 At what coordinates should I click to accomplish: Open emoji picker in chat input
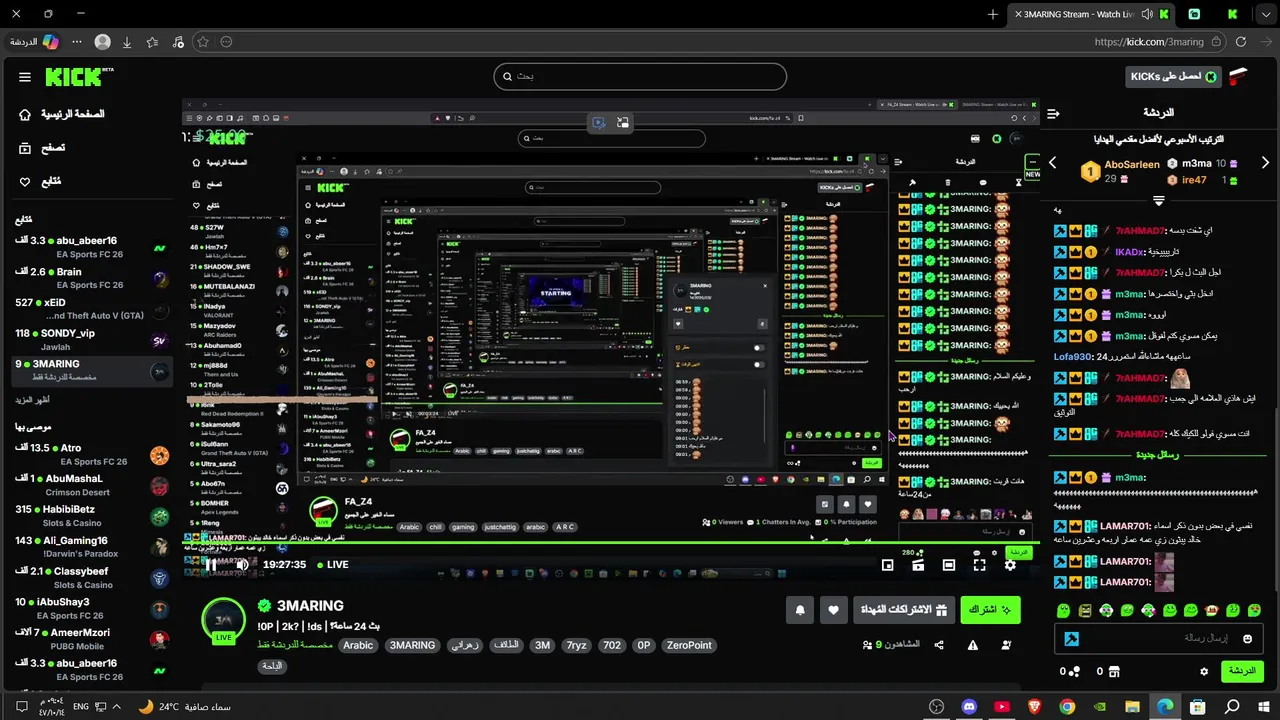[x=1247, y=638]
